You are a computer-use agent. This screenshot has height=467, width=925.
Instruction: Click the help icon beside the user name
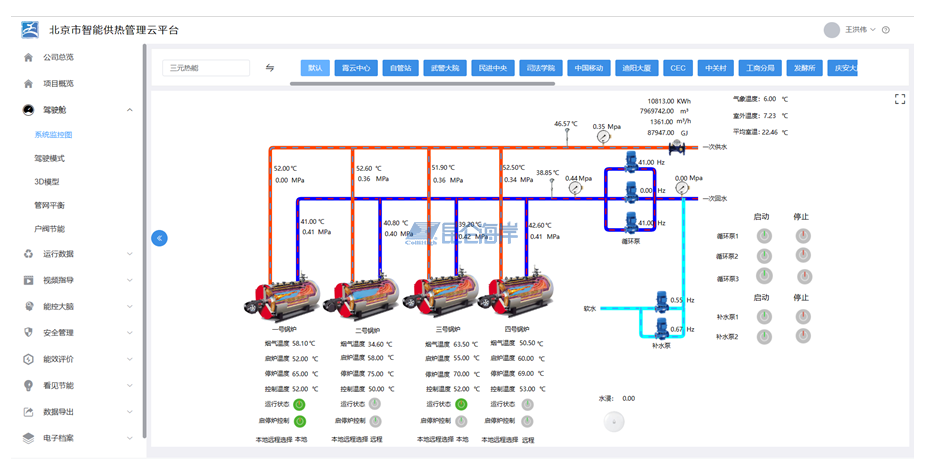tap(886, 30)
